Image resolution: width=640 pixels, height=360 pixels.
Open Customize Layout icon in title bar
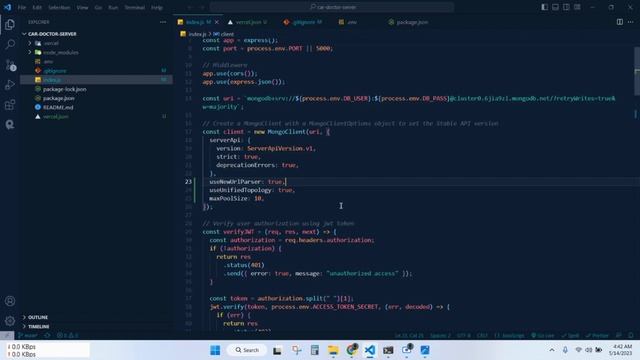[577, 7]
